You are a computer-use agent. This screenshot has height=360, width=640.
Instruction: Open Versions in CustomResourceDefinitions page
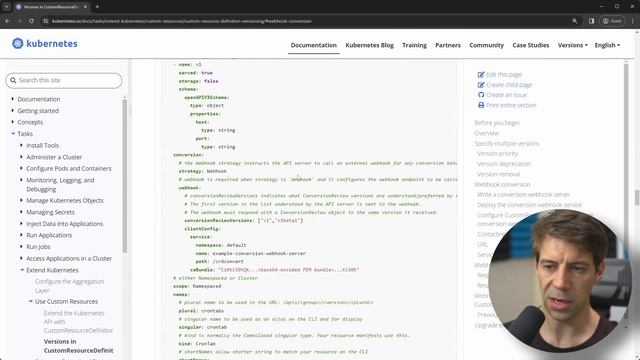click(x=78, y=346)
